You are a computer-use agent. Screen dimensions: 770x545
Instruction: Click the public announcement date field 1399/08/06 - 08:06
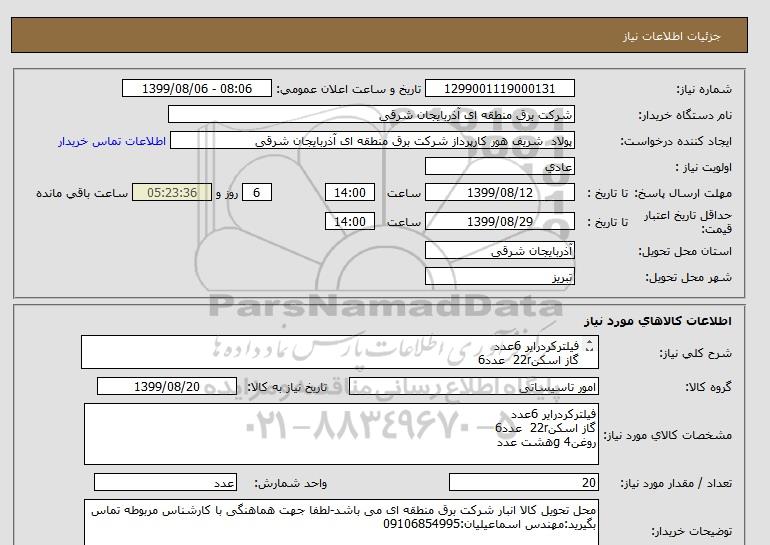tap(196, 89)
